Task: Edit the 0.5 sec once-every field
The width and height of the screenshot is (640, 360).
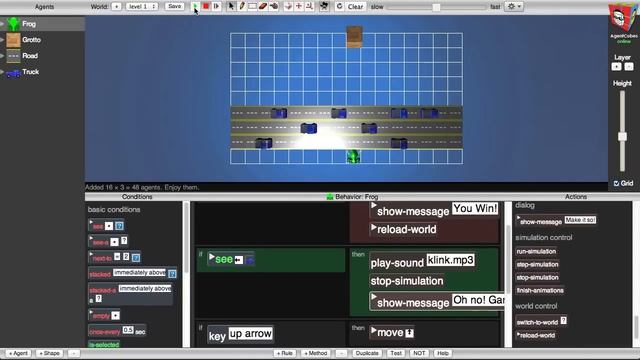Action: [128, 330]
